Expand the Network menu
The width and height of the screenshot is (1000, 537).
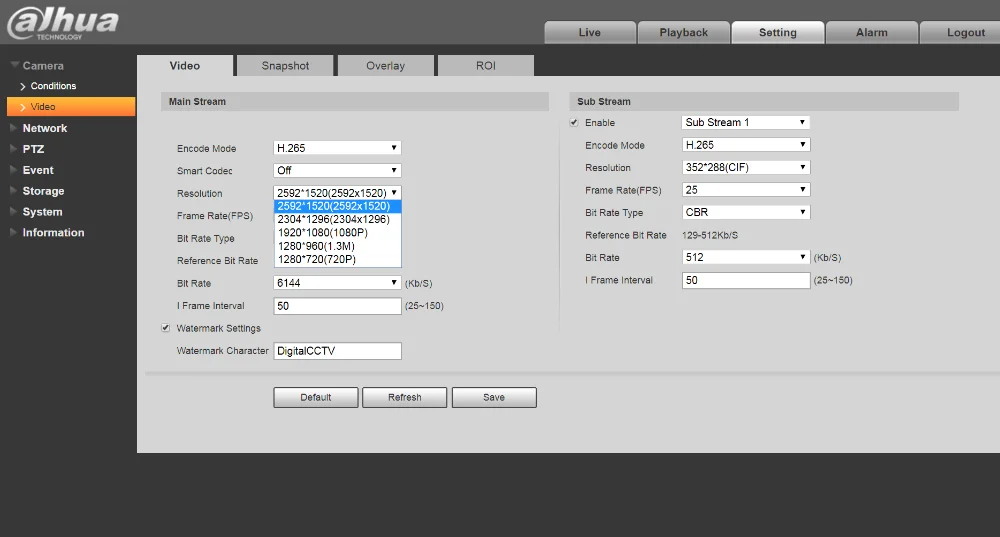pos(45,128)
